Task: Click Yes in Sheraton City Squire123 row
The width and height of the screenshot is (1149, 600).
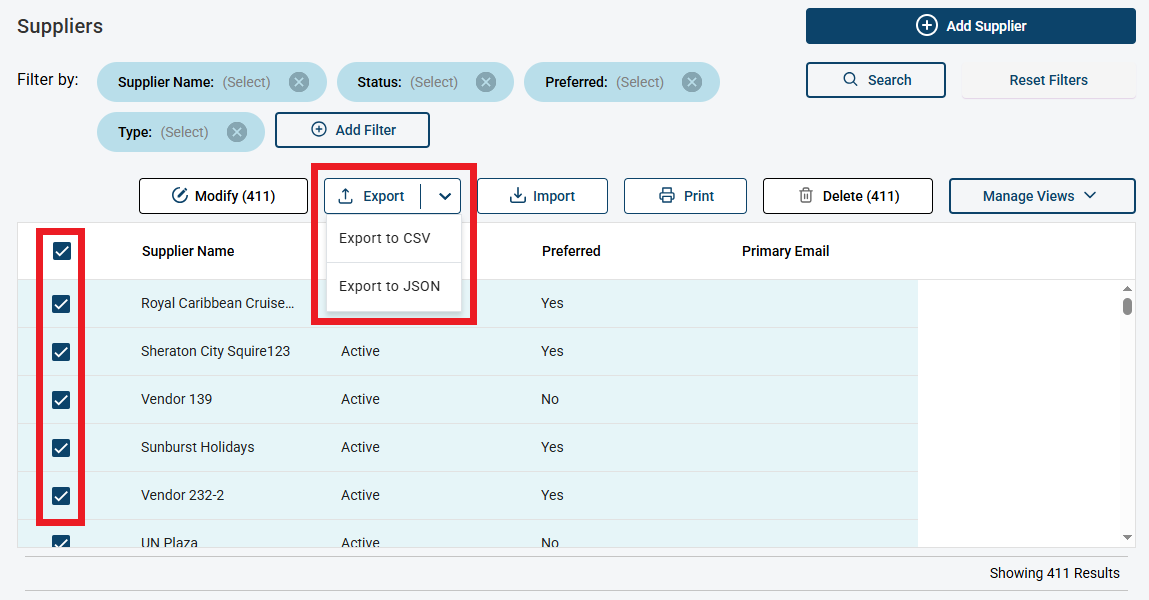Action: pos(553,352)
